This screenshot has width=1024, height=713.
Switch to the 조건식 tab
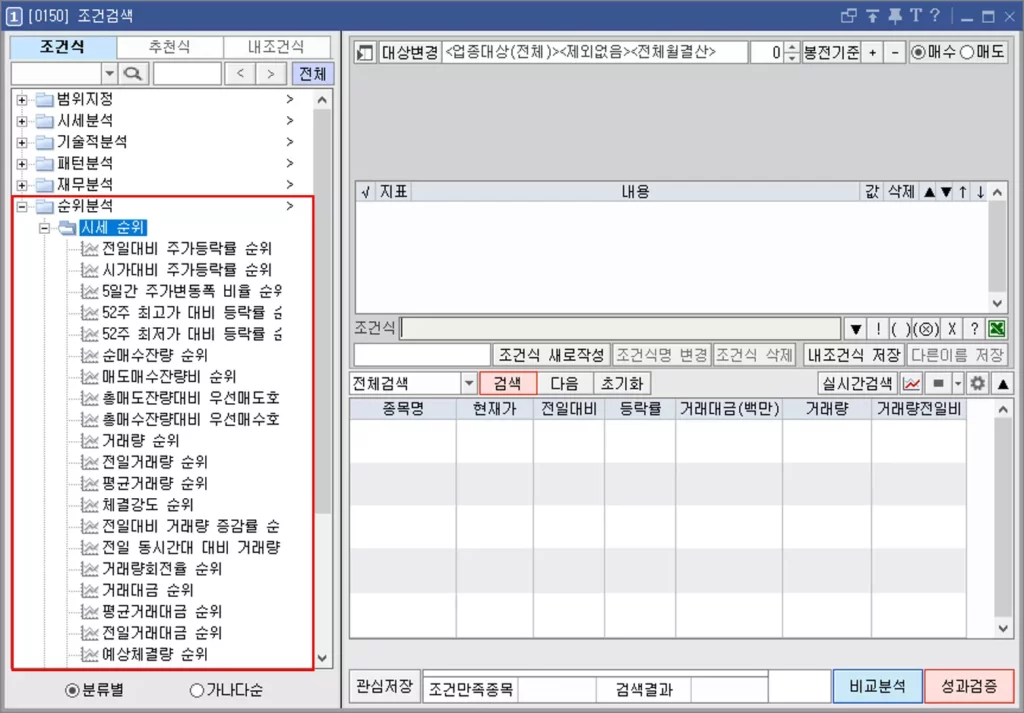tap(63, 47)
